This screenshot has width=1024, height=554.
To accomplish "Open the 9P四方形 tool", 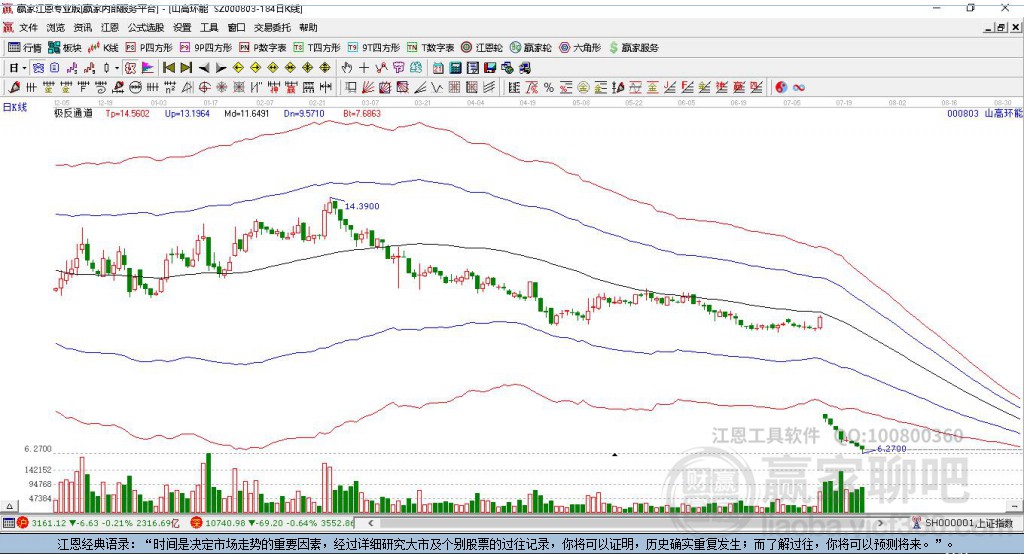I will coord(206,48).
